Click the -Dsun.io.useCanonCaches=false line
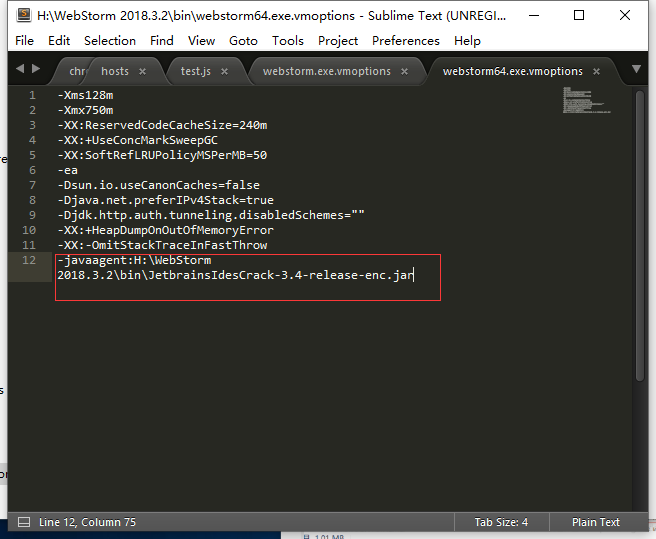 (159, 185)
